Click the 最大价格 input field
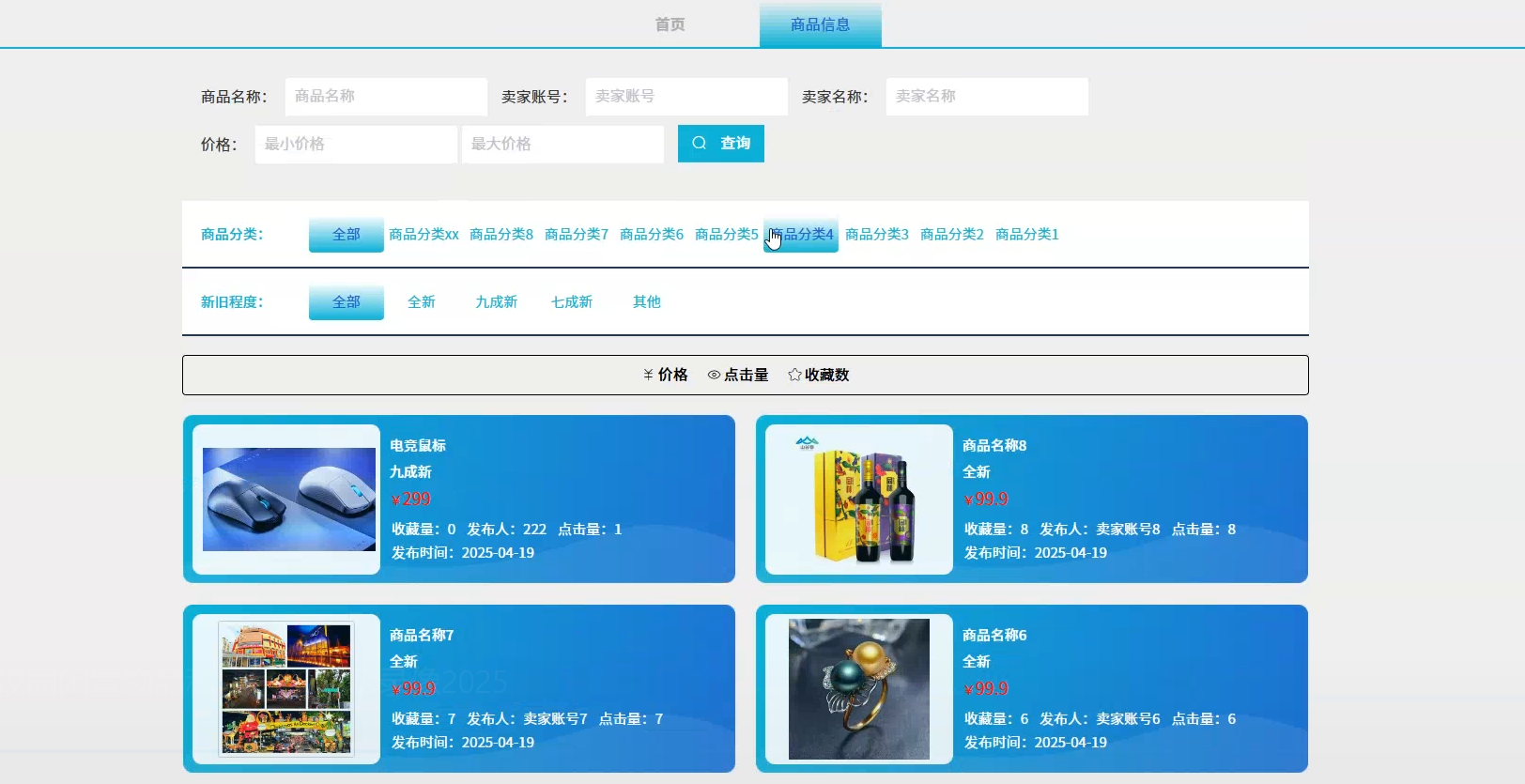This screenshot has height=784, width=1525. point(562,145)
